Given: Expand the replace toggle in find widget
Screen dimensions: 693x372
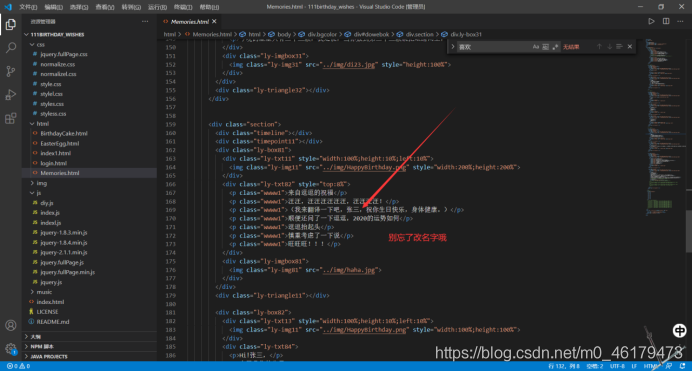Looking at the screenshot, I should coord(453,47).
